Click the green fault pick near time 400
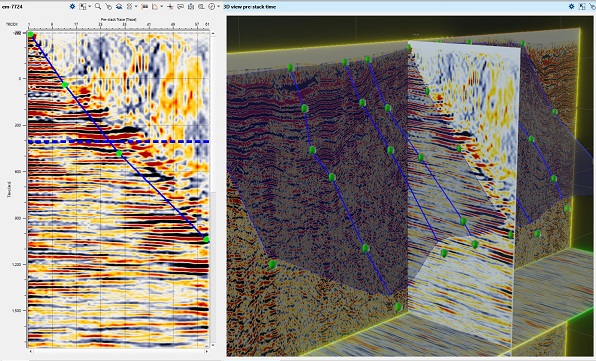This screenshot has height=361, width=596. tap(119, 154)
